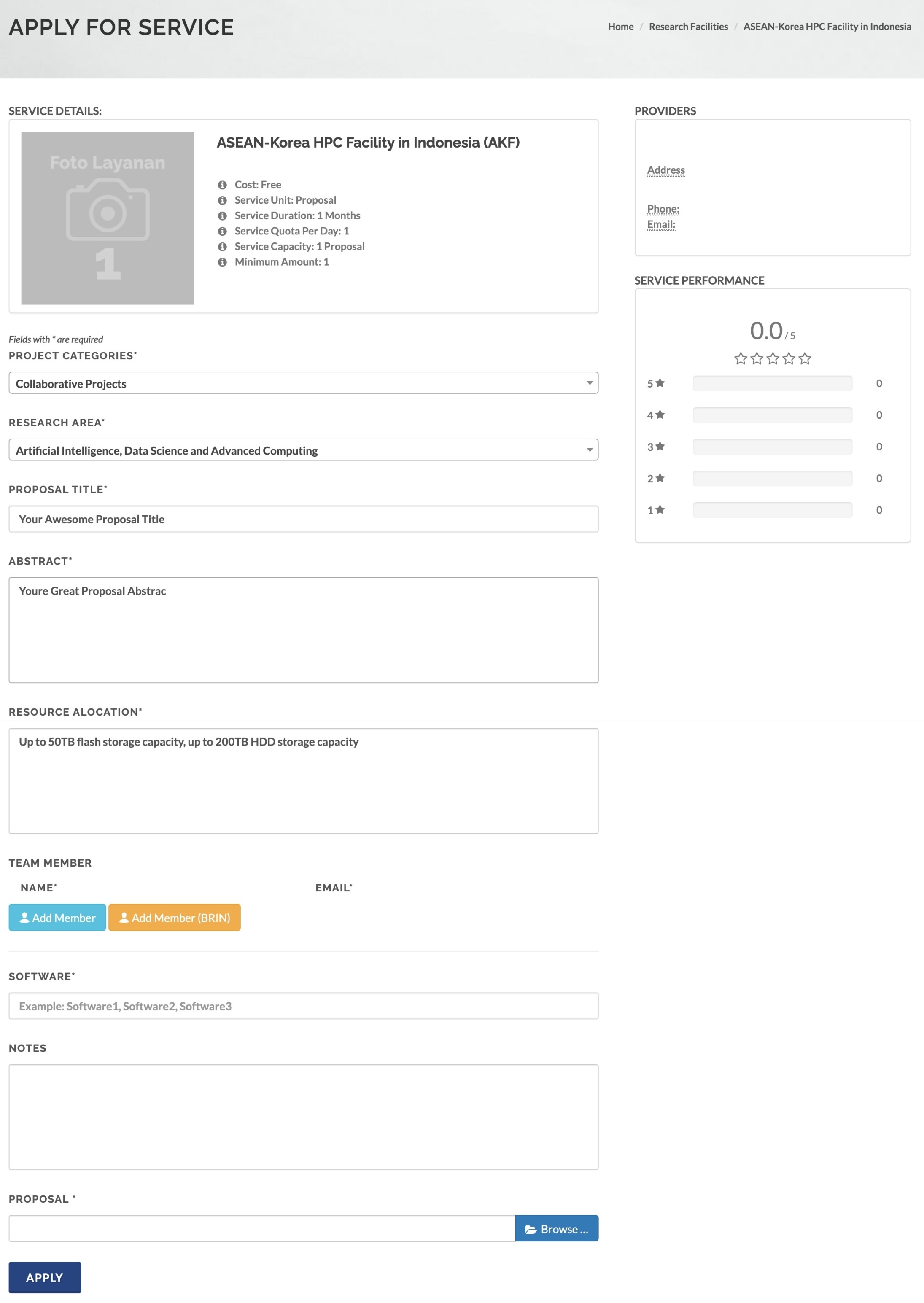Click into the Abstract text area
Viewport: 924px width, 1303px height.
(303, 630)
